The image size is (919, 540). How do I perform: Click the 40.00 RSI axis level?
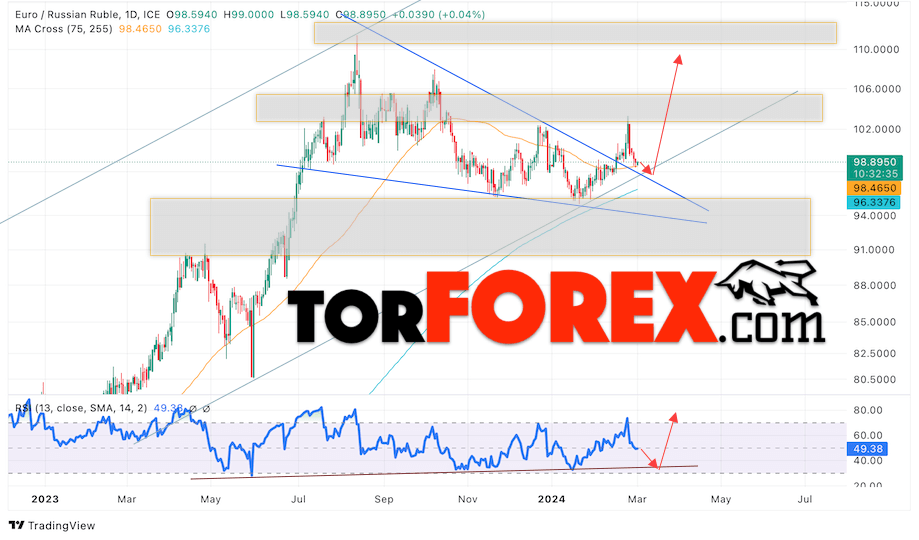868,461
